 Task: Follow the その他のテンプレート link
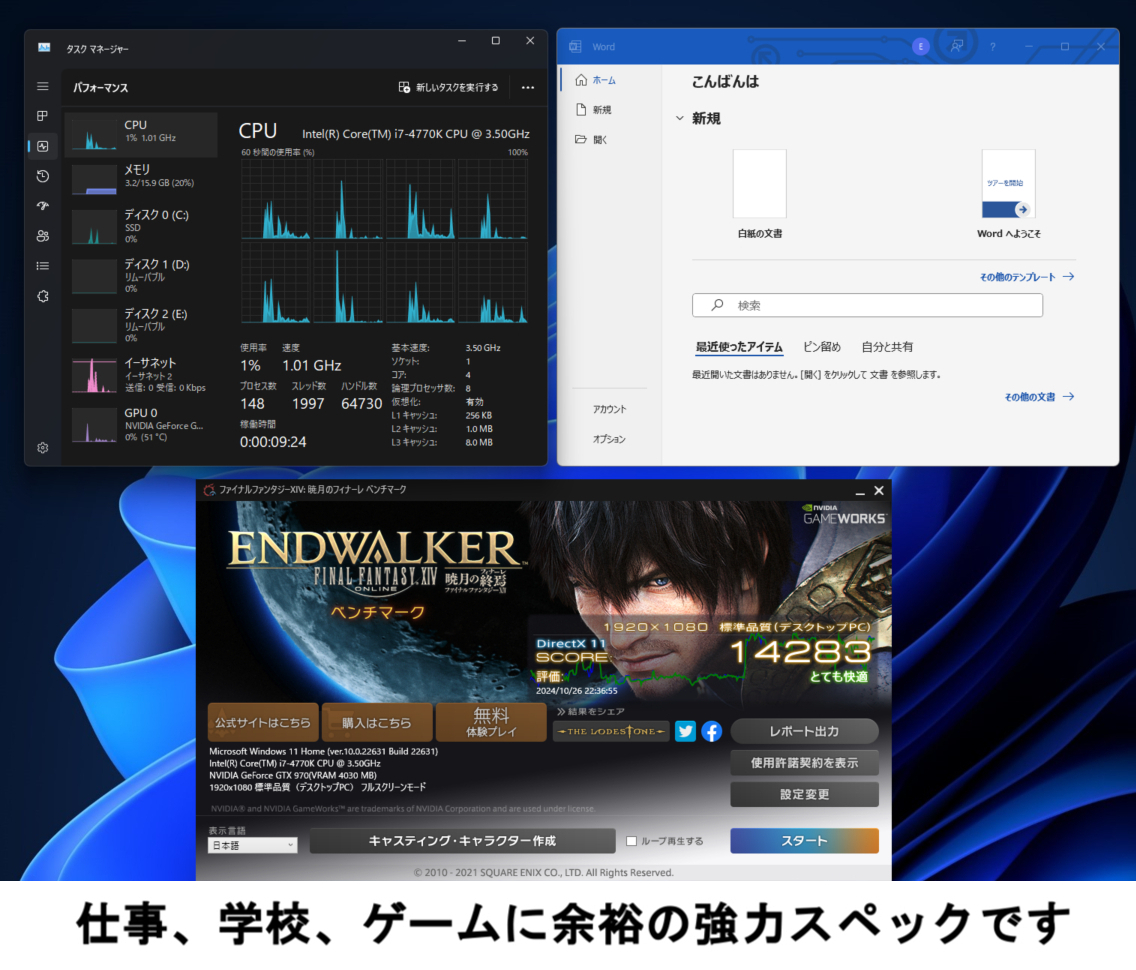pos(1027,277)
